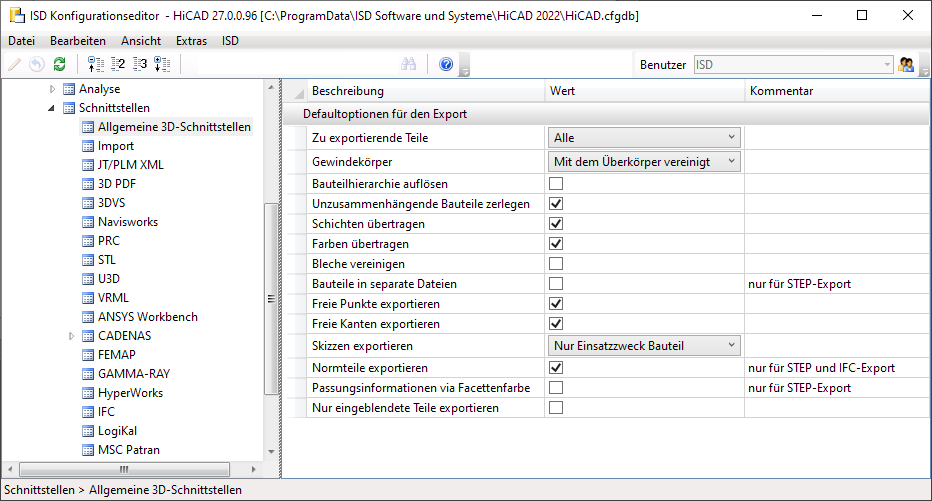Sort by Beschreibung column header
This screenshot has height=501, width=932.
426,91
